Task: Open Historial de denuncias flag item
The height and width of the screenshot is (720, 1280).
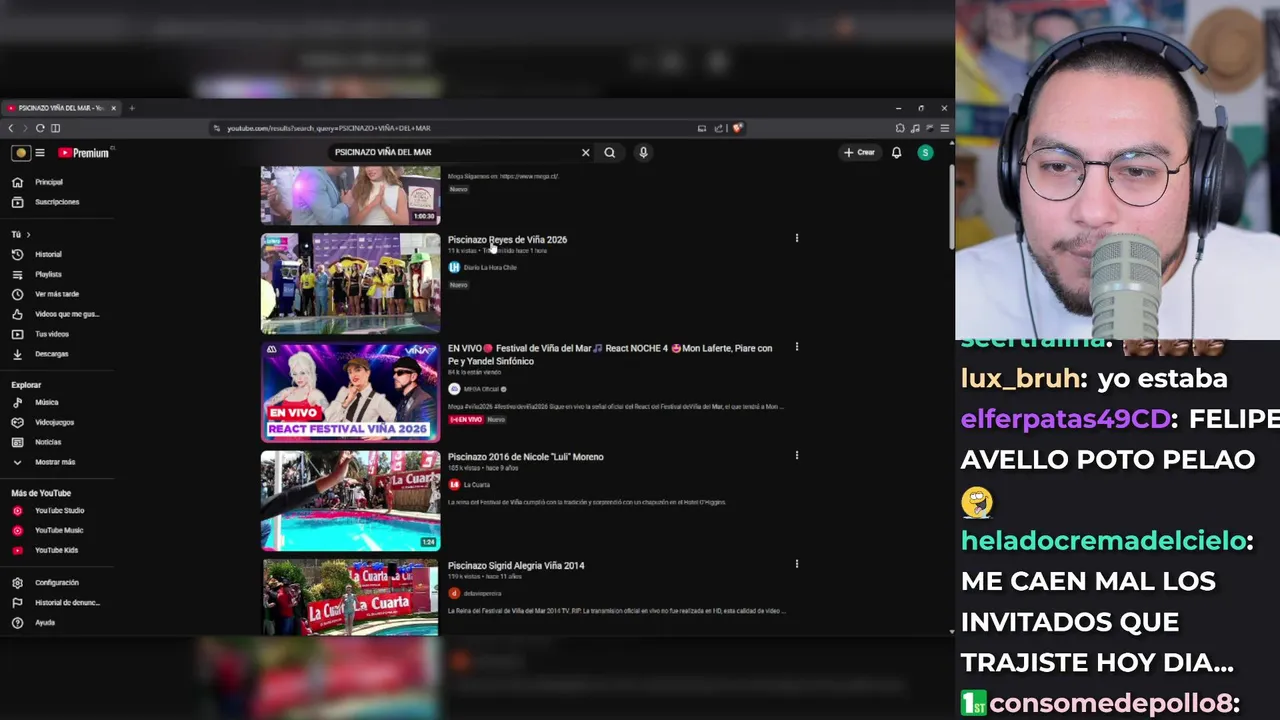Action: pos(66,603)
